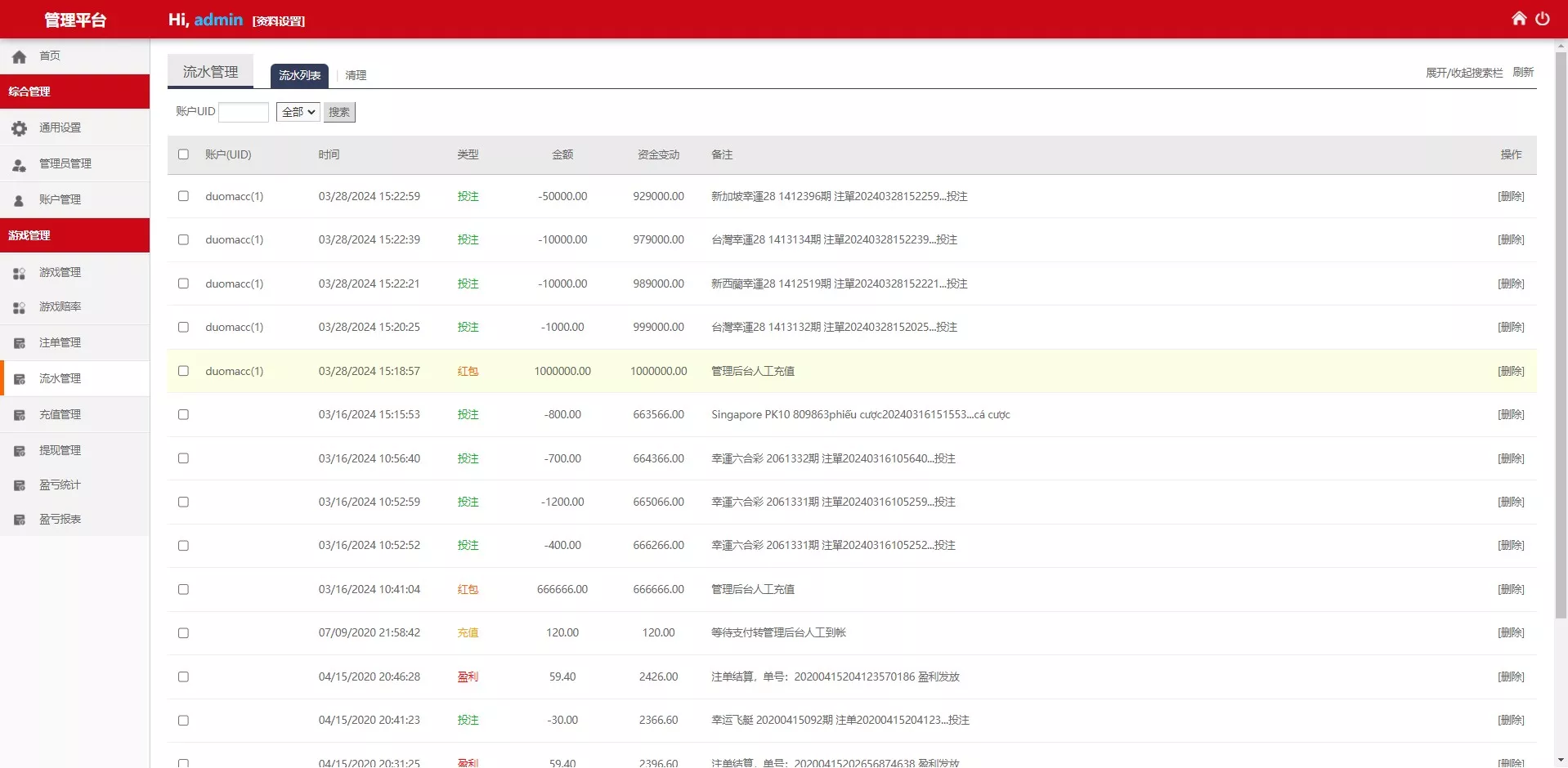Open 通用设置 via the gear icon

pyautogui.click(x=18, y=127)
